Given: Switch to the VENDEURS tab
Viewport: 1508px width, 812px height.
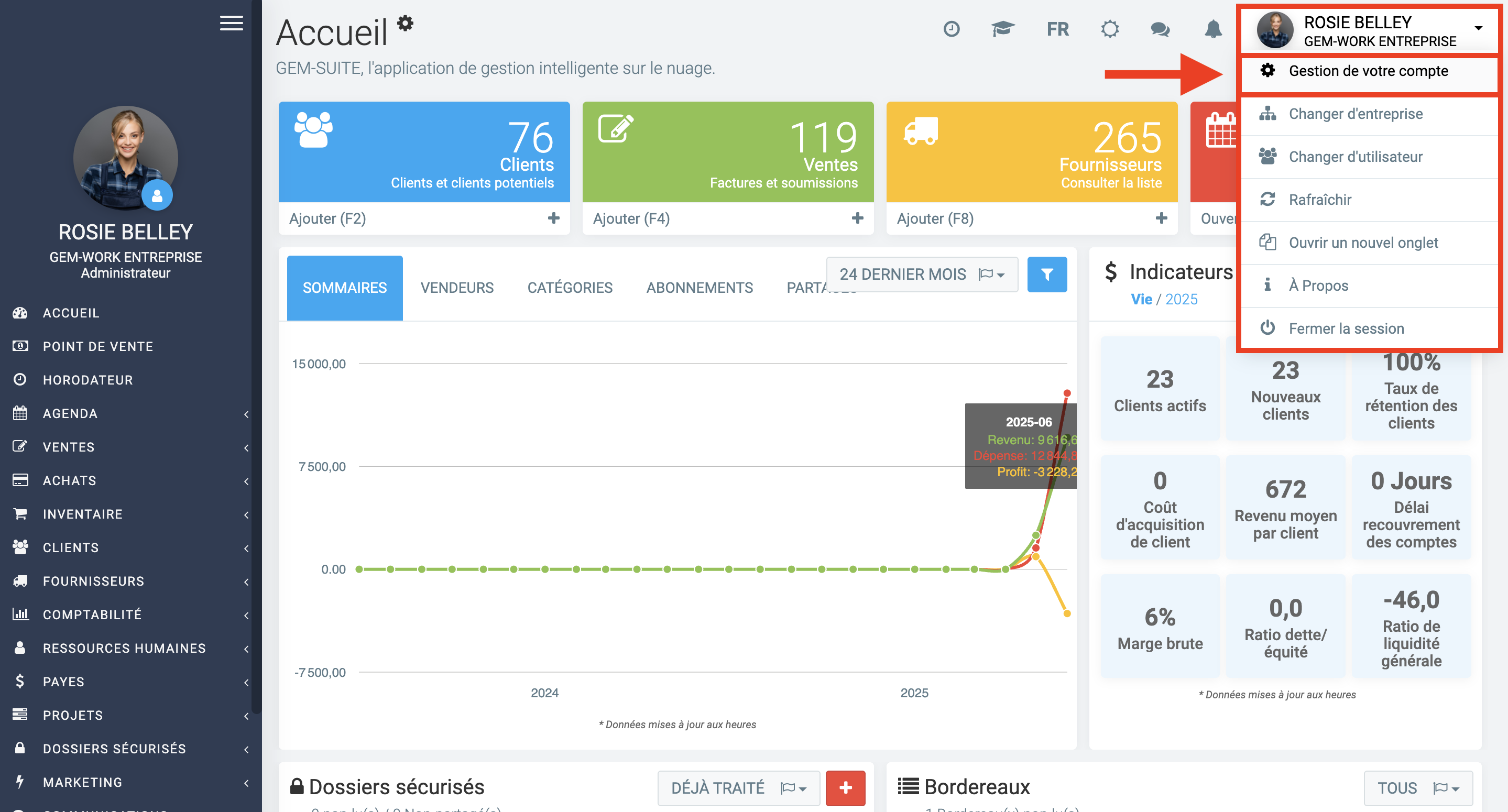Looking at the screenshot, I should click(456, 288).
